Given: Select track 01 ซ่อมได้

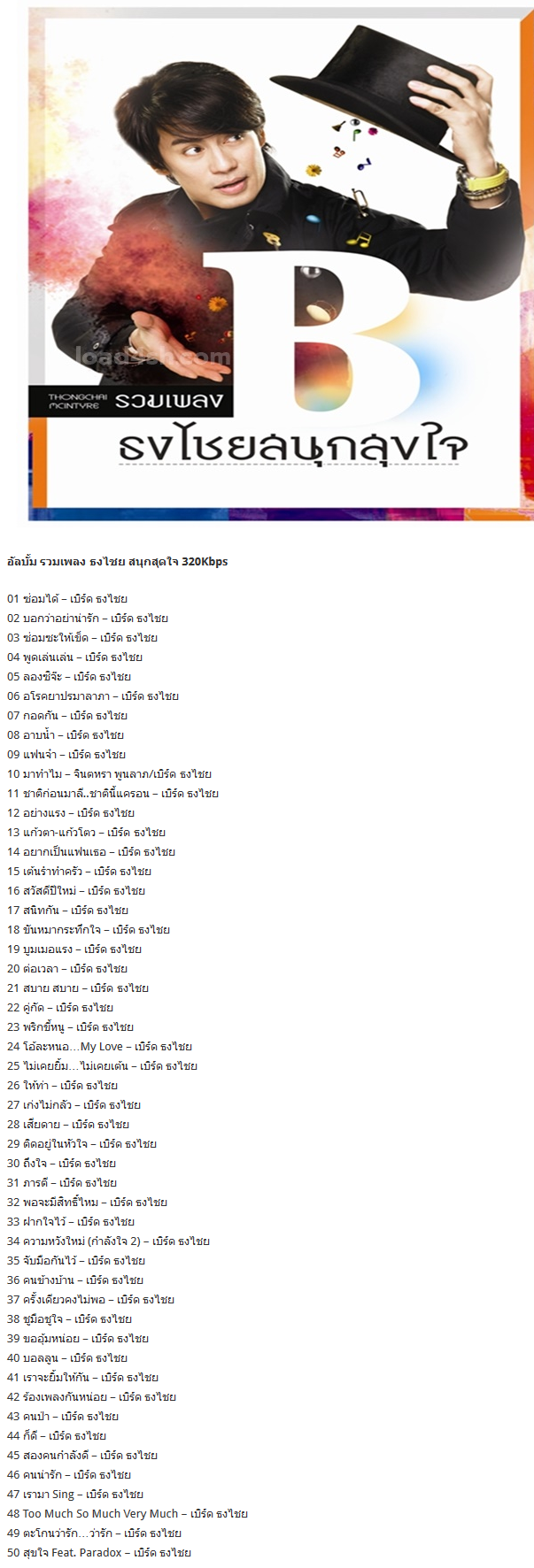Looking at the screenshot, I should tap(67, 599).
